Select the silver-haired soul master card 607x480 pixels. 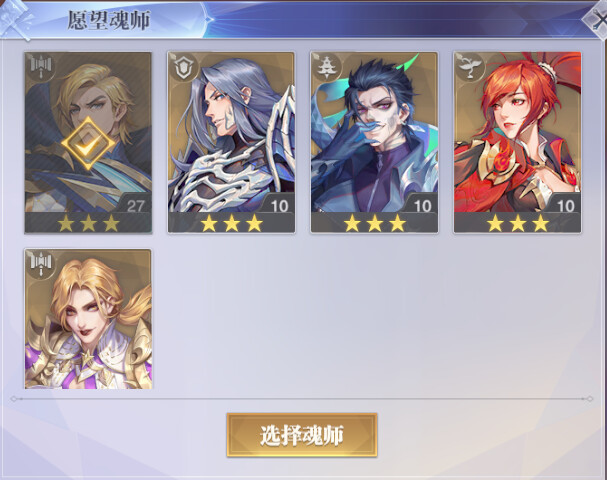coord(231,142)
